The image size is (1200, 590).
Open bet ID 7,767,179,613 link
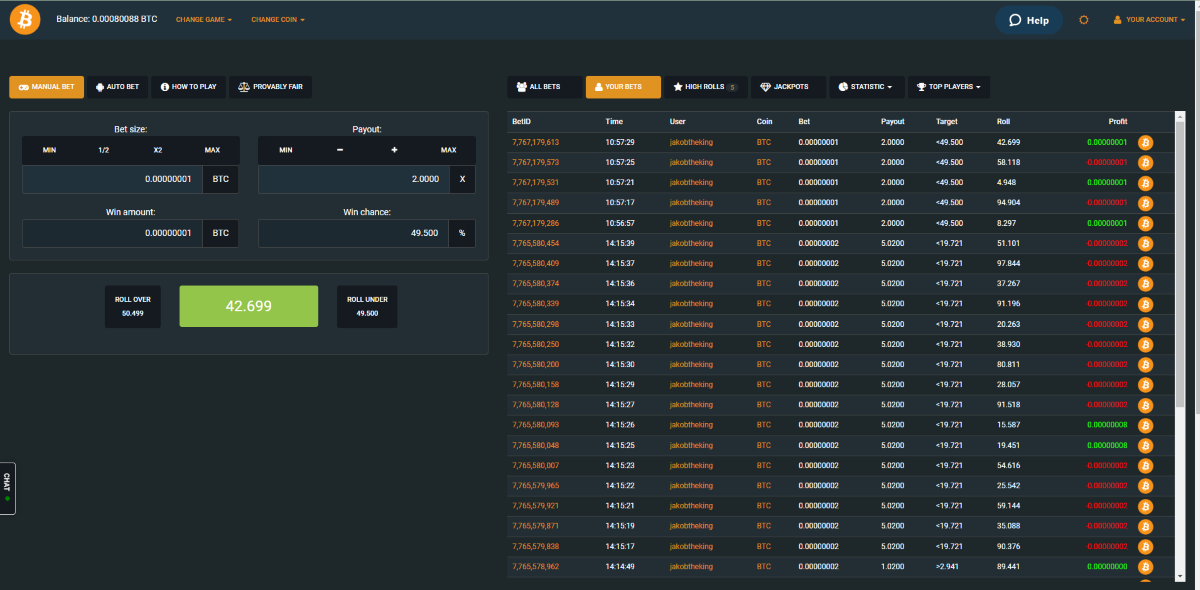click(x=535, y=142)
